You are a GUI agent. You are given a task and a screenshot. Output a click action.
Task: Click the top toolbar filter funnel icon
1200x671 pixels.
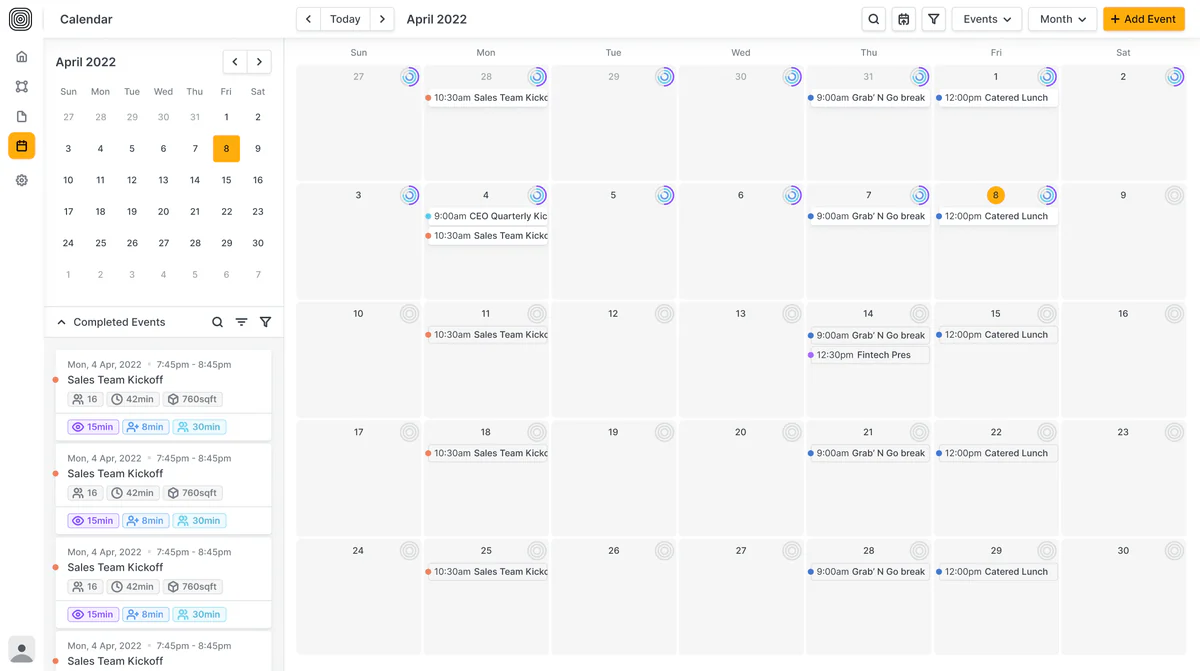tap(934, 19)
